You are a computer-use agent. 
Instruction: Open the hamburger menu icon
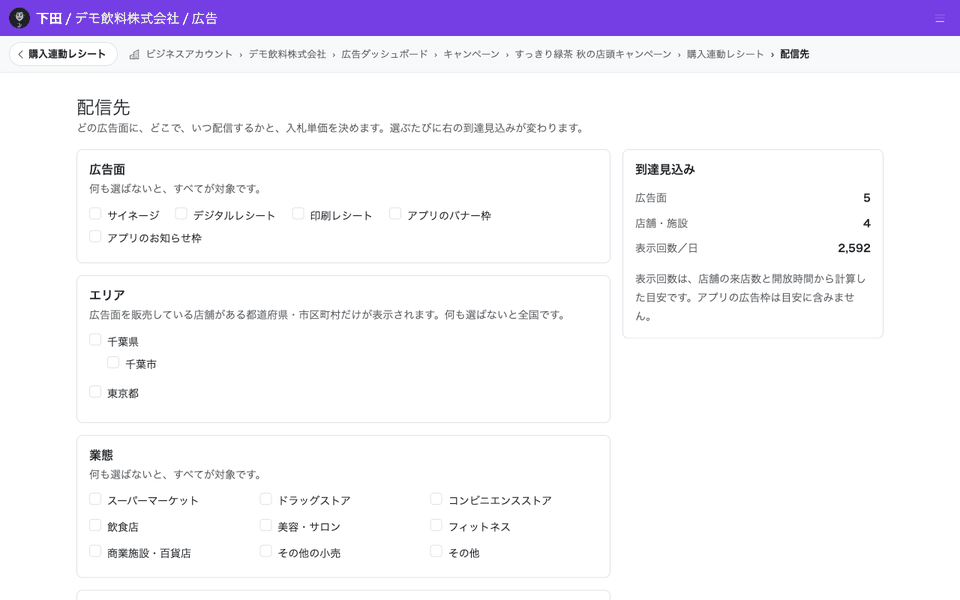click(940, 19)
